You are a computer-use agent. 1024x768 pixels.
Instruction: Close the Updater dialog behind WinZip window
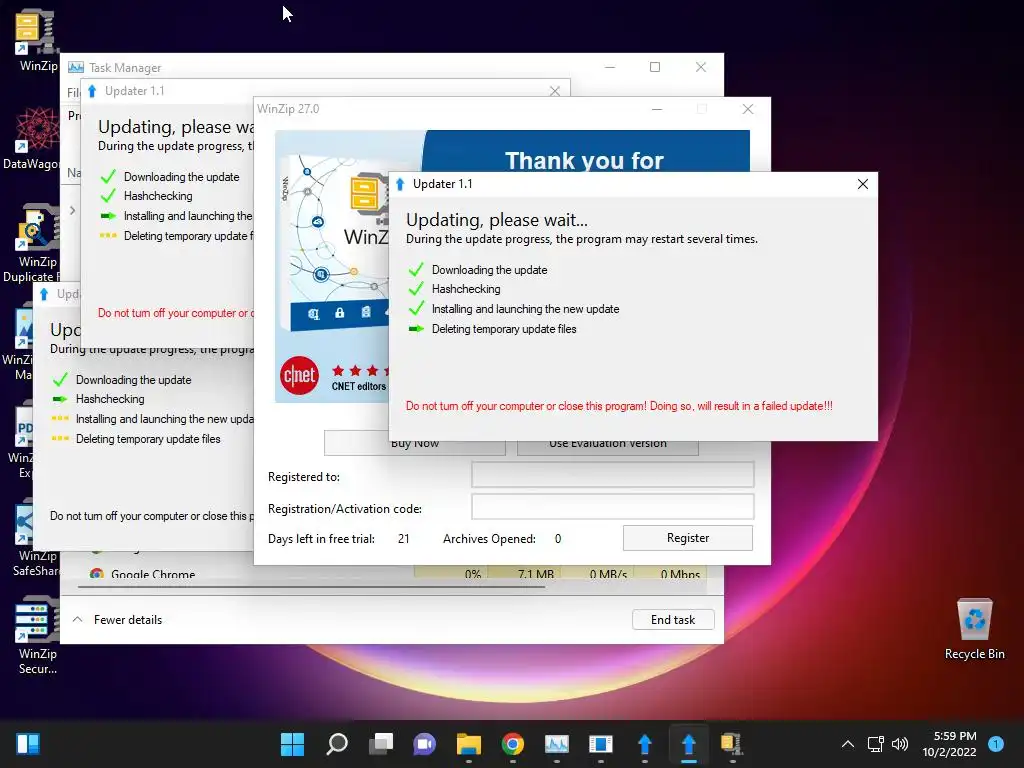click(x=554, y=91)
